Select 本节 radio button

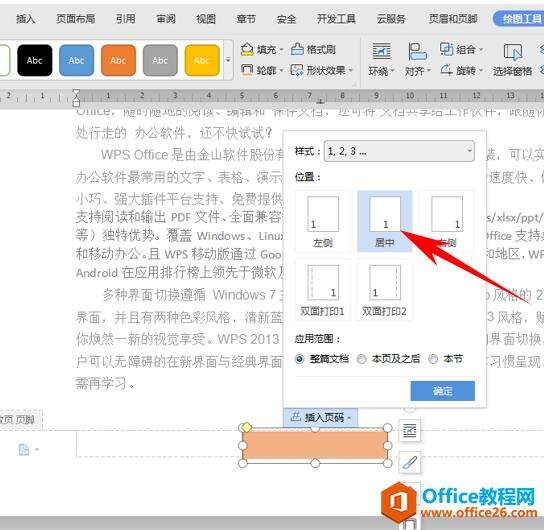click(433, 359)
